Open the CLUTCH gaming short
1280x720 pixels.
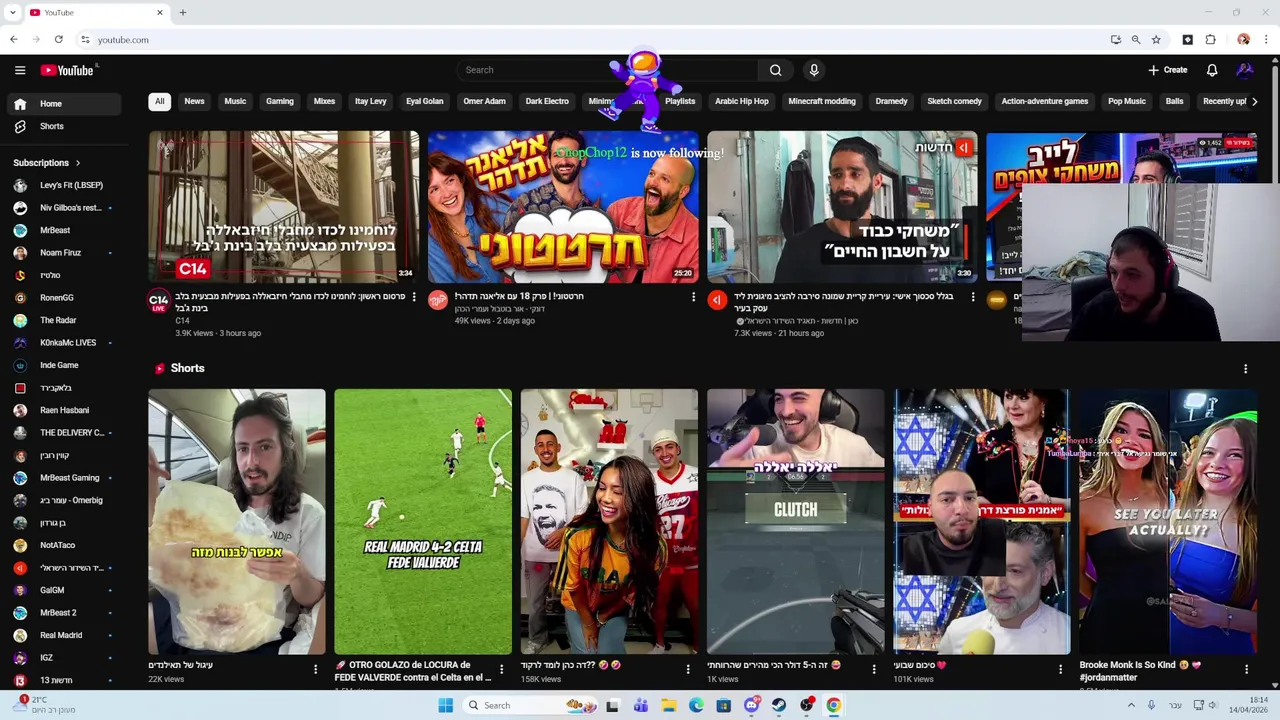pos(795,521)
